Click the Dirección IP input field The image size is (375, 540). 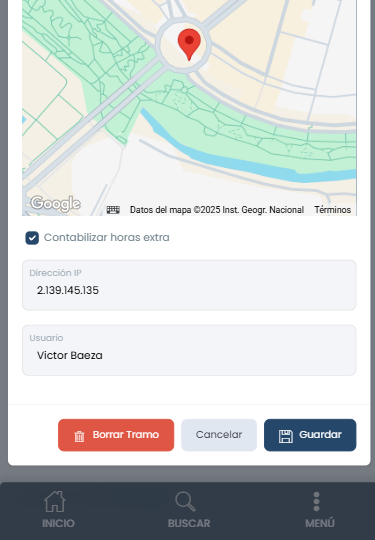click(x=189, y=285)
